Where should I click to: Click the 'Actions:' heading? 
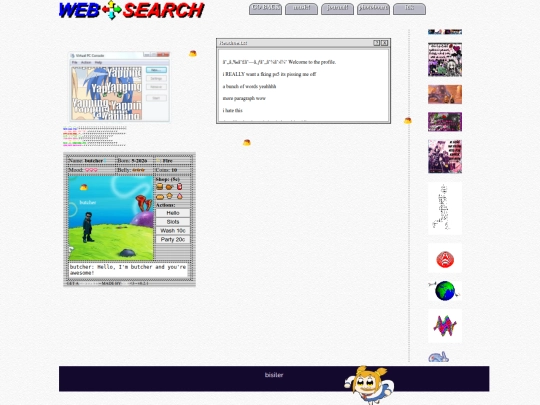pos(165,205)
